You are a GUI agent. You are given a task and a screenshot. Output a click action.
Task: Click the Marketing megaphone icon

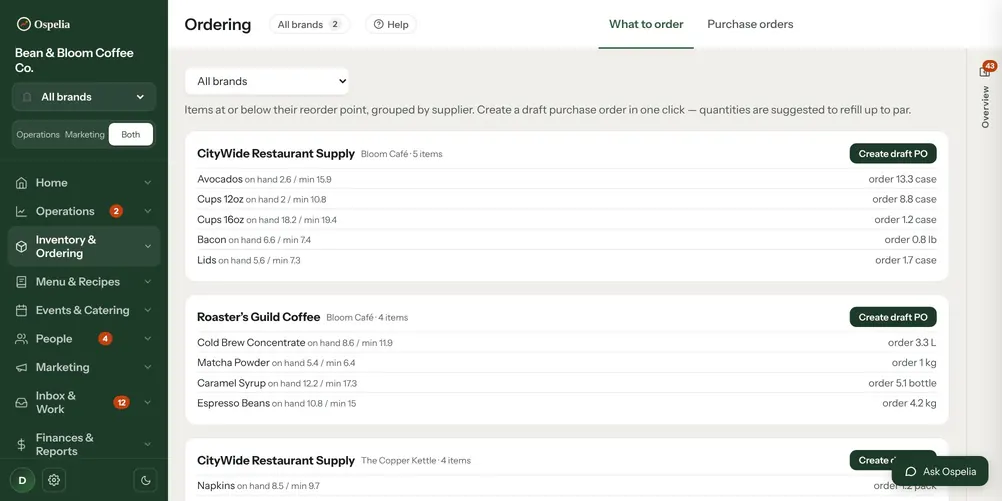coord(21,367)
